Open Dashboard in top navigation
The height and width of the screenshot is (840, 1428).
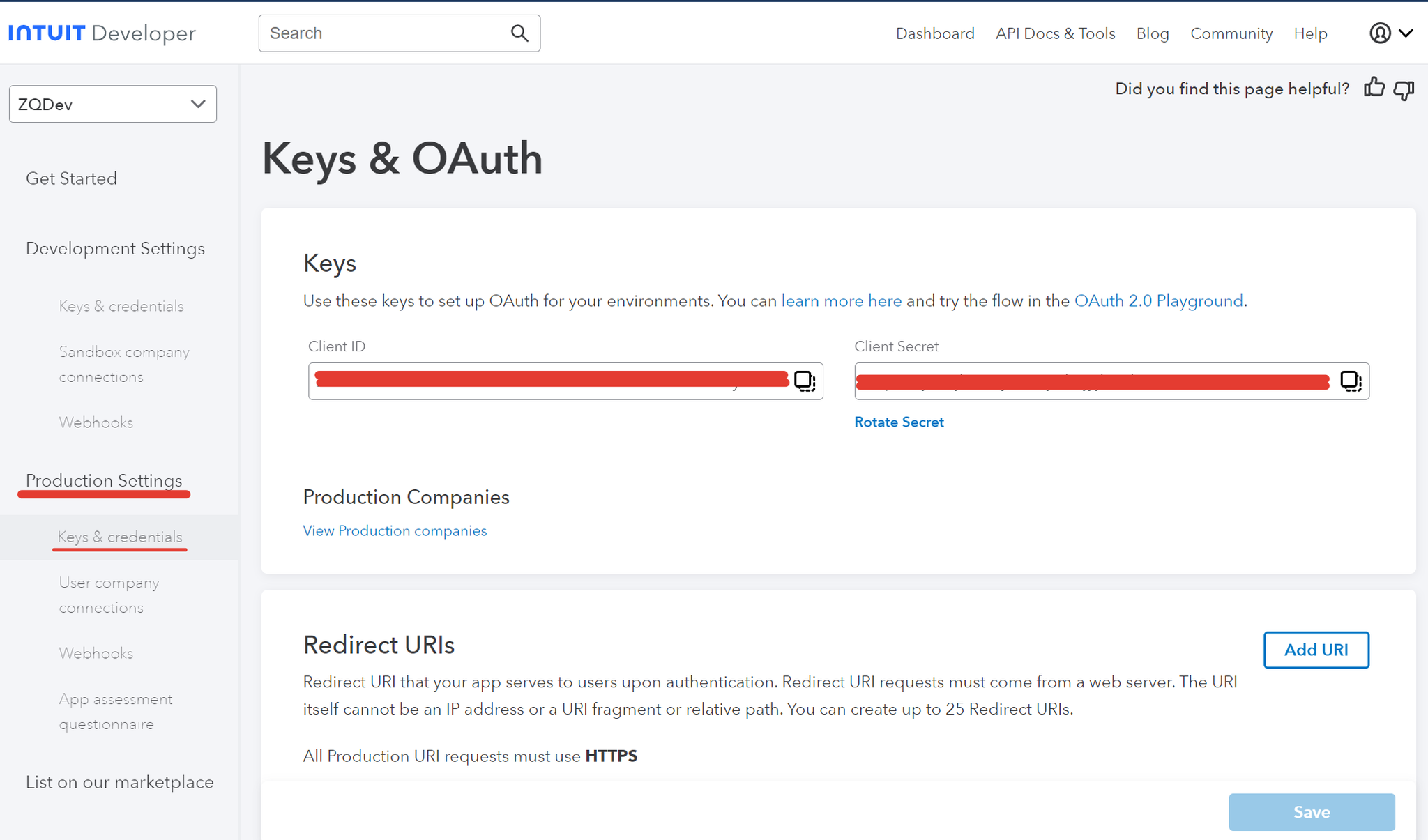[x=935, y=33]
